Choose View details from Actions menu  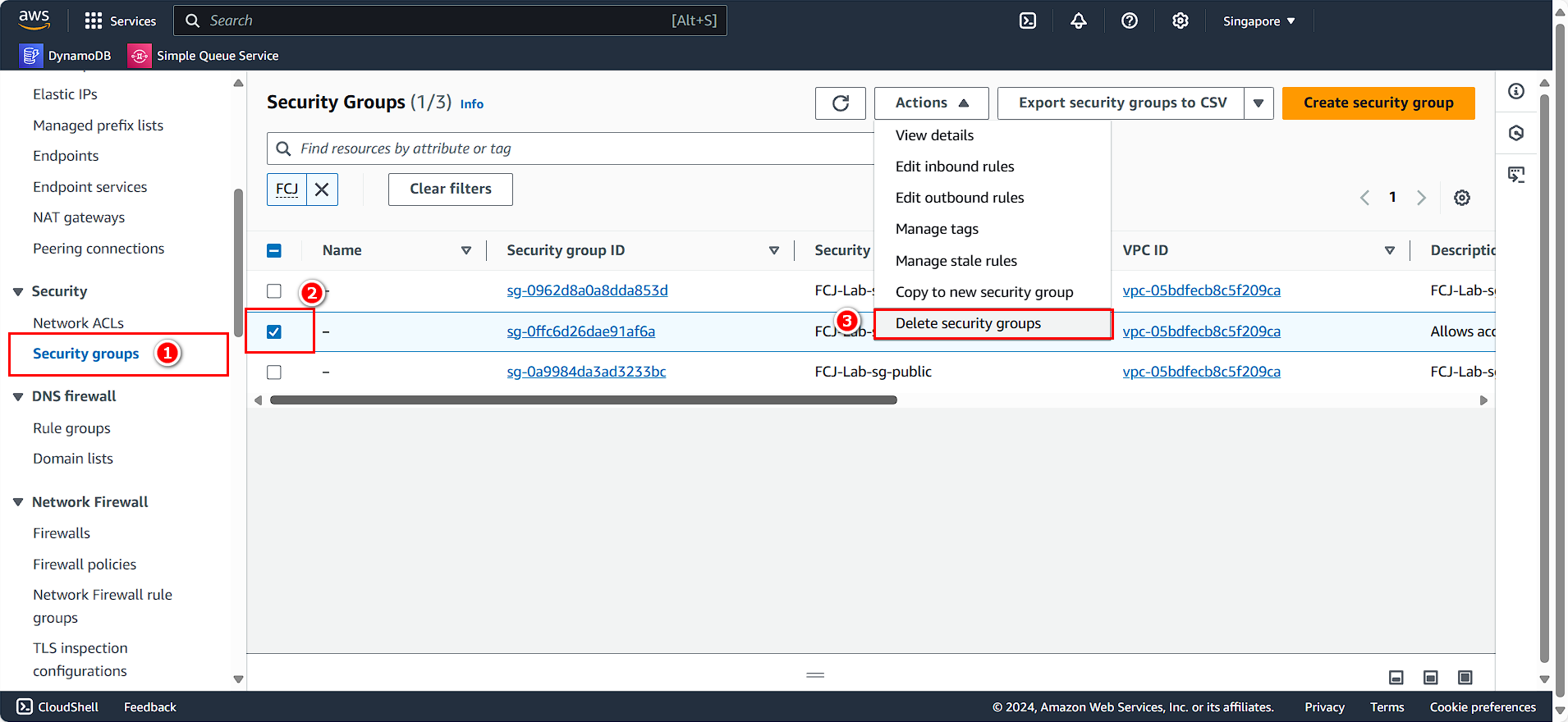pos(993,135)
